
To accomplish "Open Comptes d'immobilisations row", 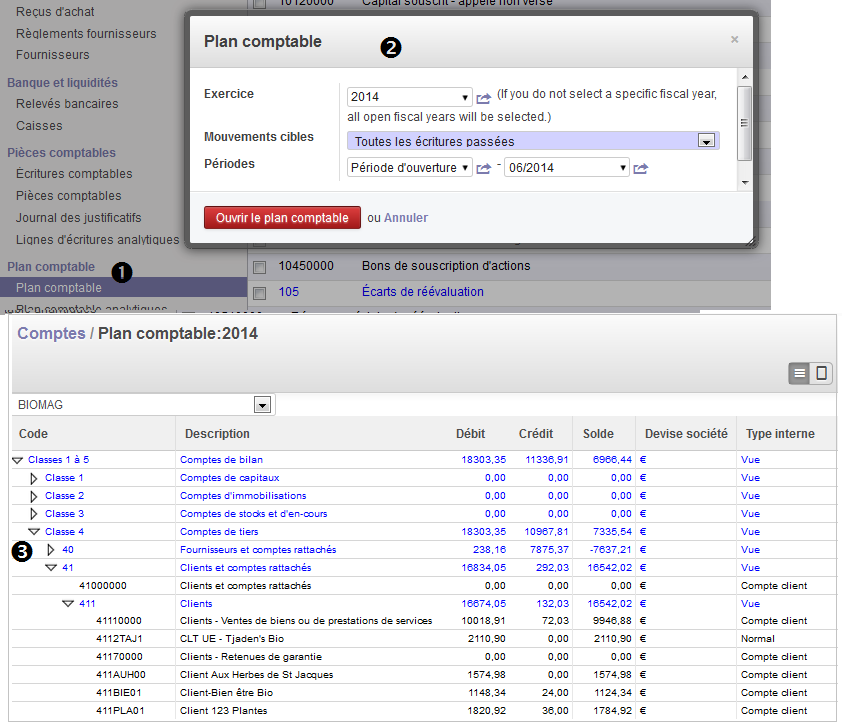I will pyautogui.click(x=424, y=496).
